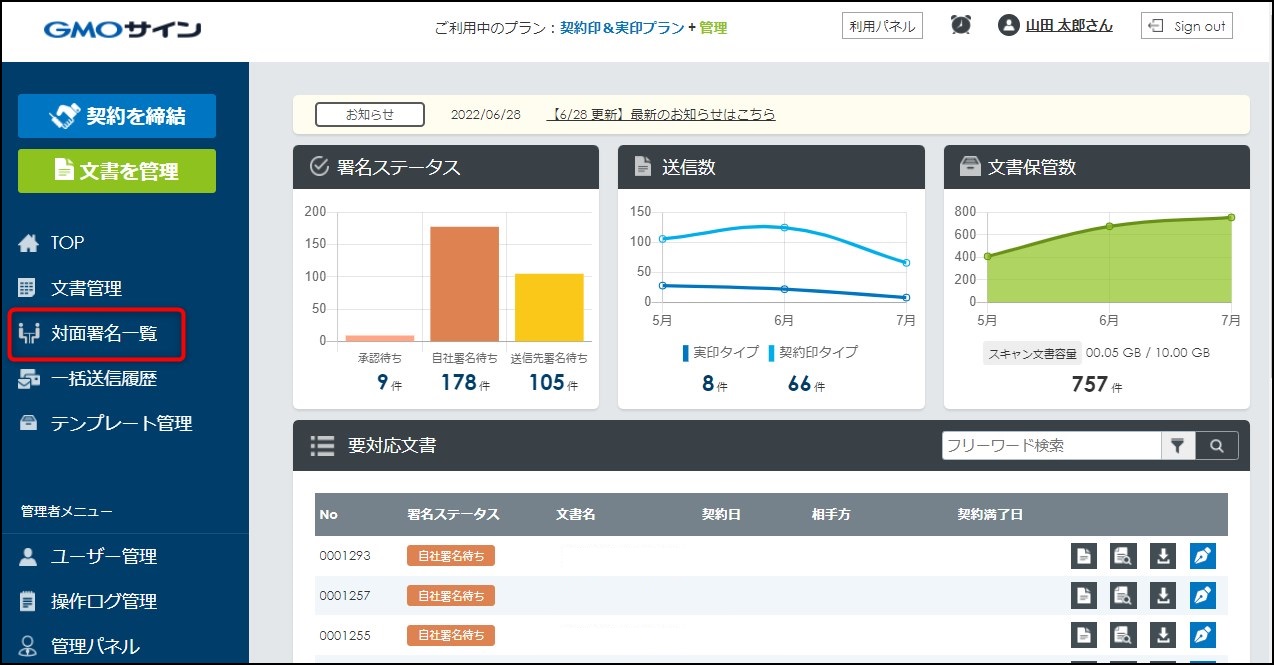1274x665 pixels.
Task: Click sign pen icon for document 0001293
Action: pyautogui.click(x=1203, y=556)
